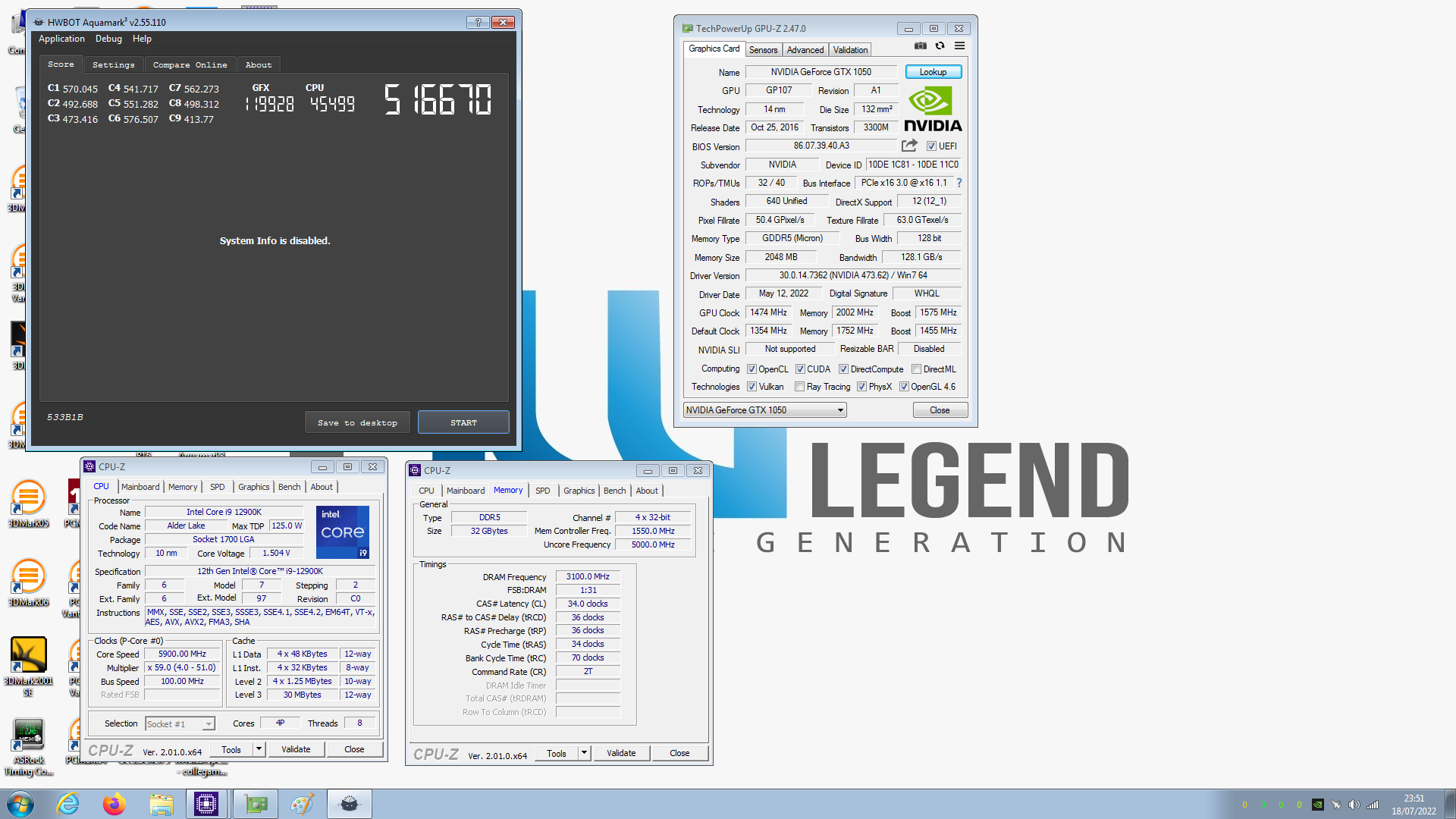Toggle OpenCL checkbox
1456x819 pixels.
[x=752, y=369]
